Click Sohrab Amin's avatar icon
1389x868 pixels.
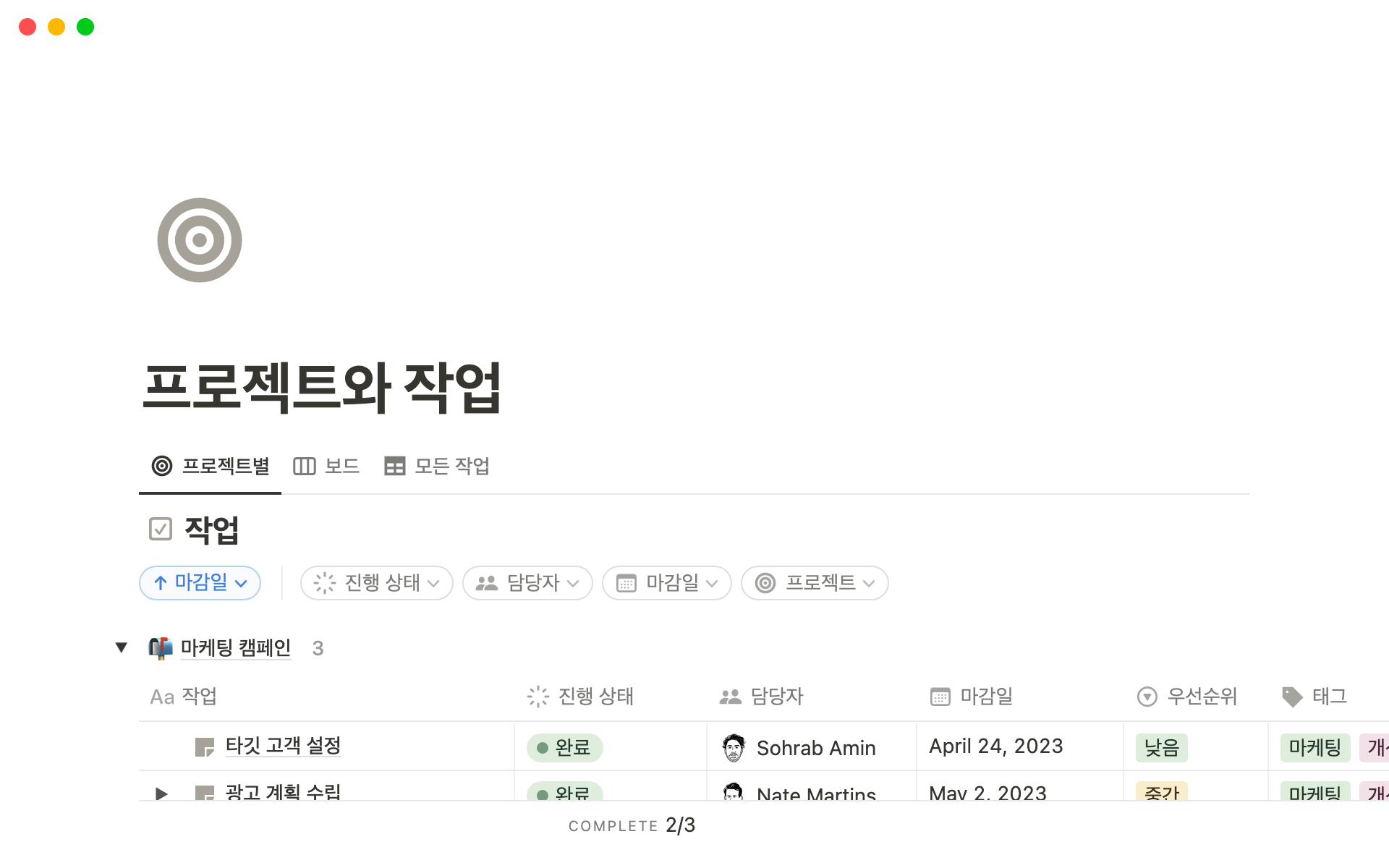(x=734, y=747)
